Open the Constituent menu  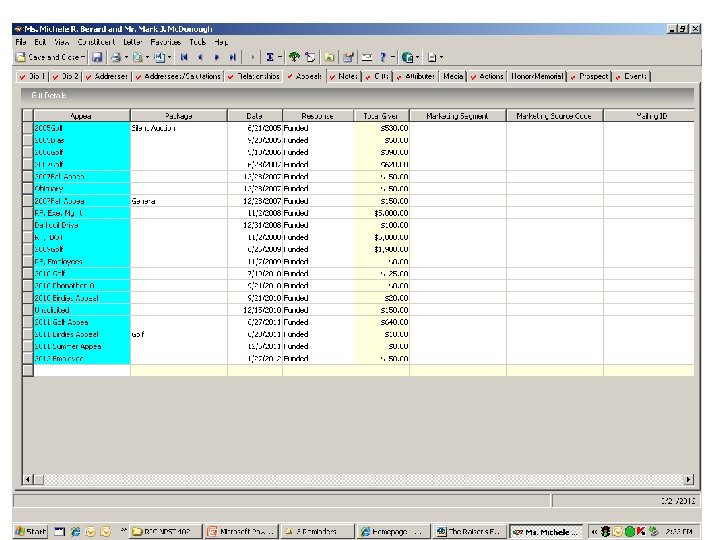(96, 42)
